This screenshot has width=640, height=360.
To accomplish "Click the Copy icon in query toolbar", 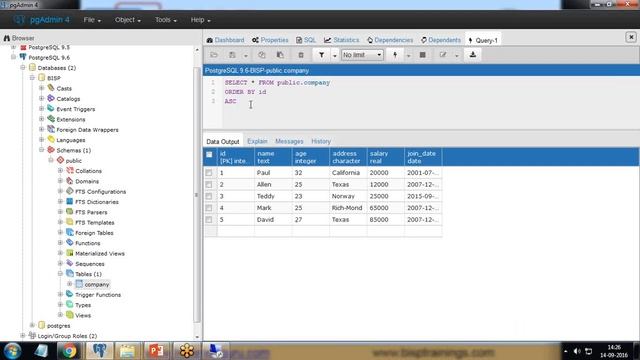I will (x=262, y=55).
